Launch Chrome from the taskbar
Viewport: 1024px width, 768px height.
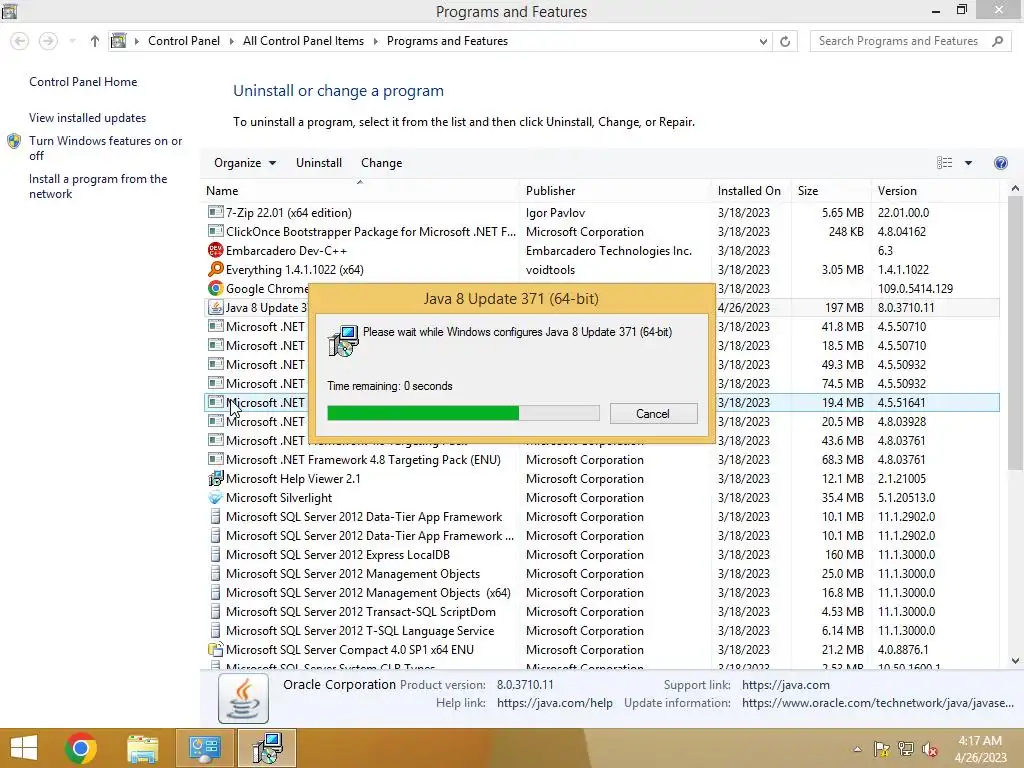[x=81, y=748]
